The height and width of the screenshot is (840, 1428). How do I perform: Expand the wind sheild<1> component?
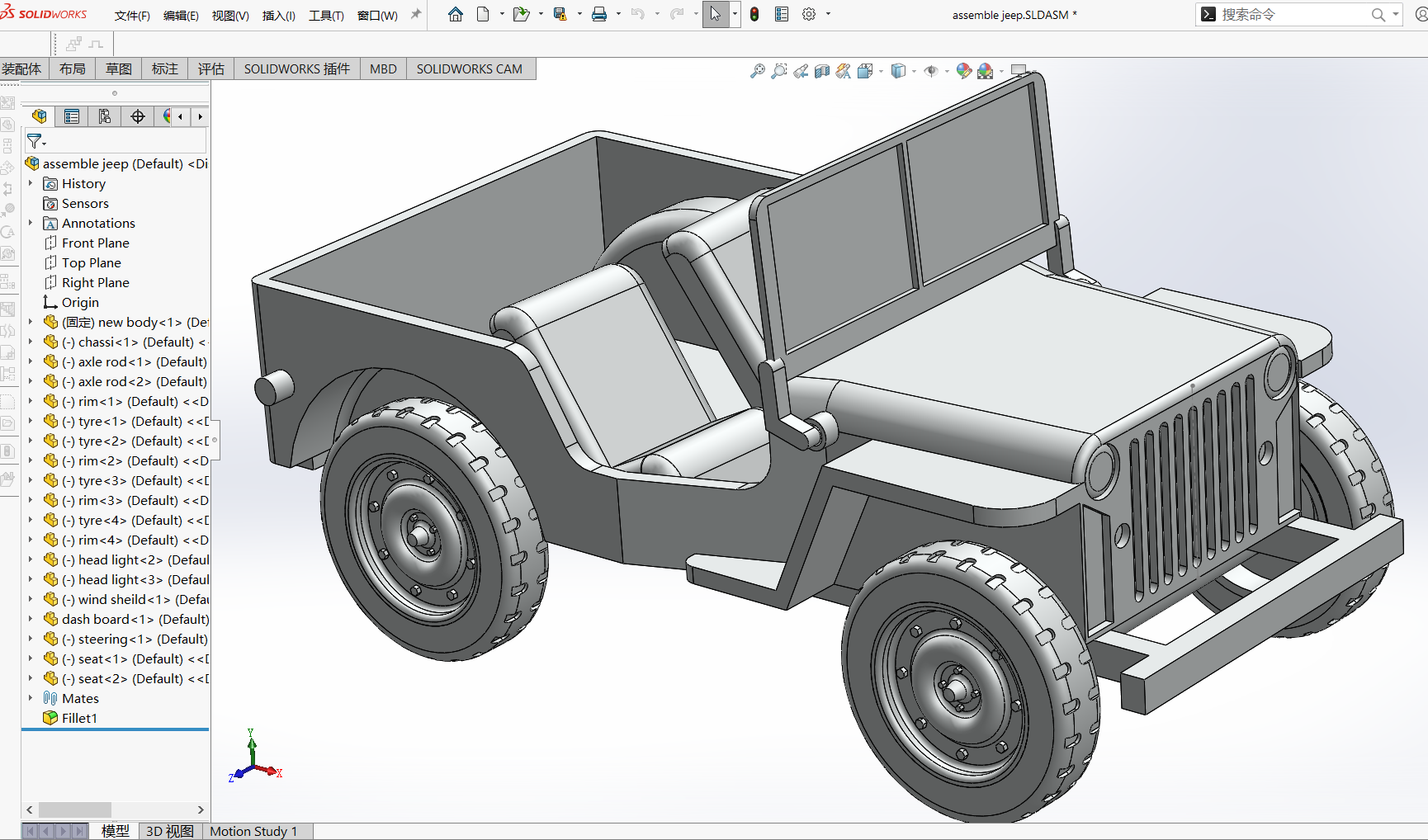point(31,599)
